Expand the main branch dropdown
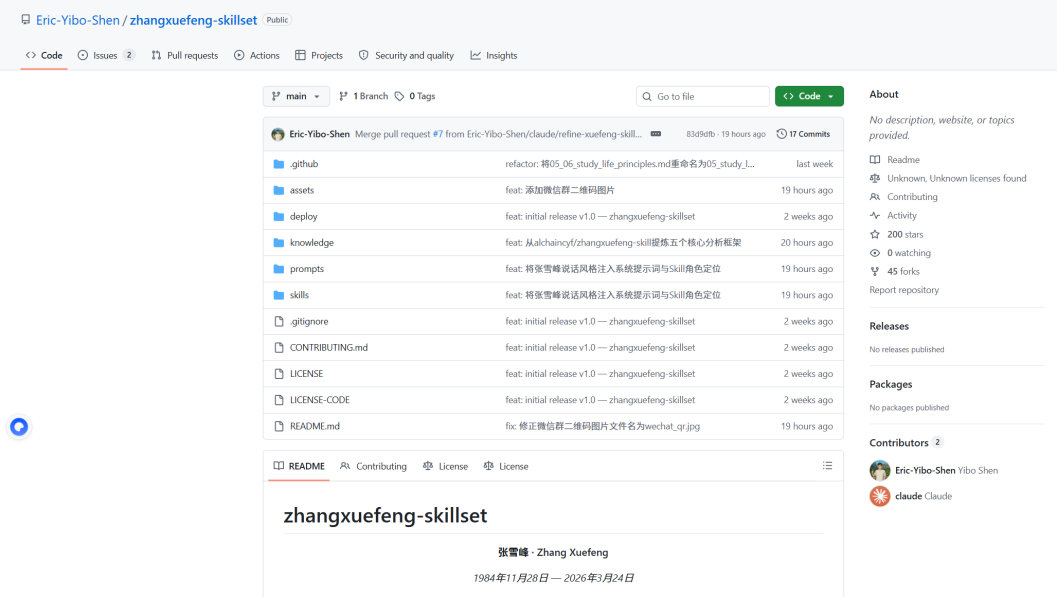 pos(296,97)
